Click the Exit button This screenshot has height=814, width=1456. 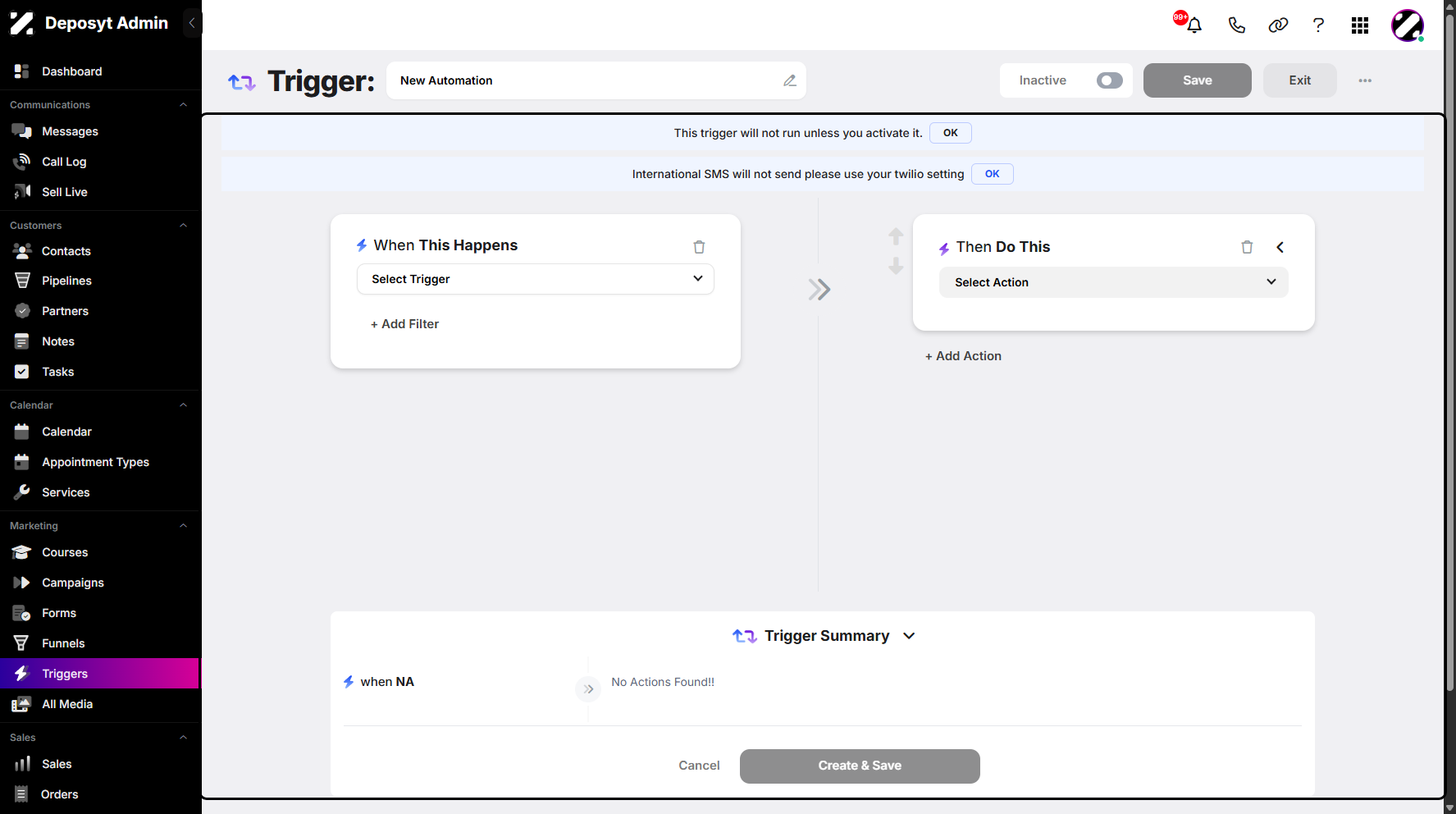click(1300, 80)
